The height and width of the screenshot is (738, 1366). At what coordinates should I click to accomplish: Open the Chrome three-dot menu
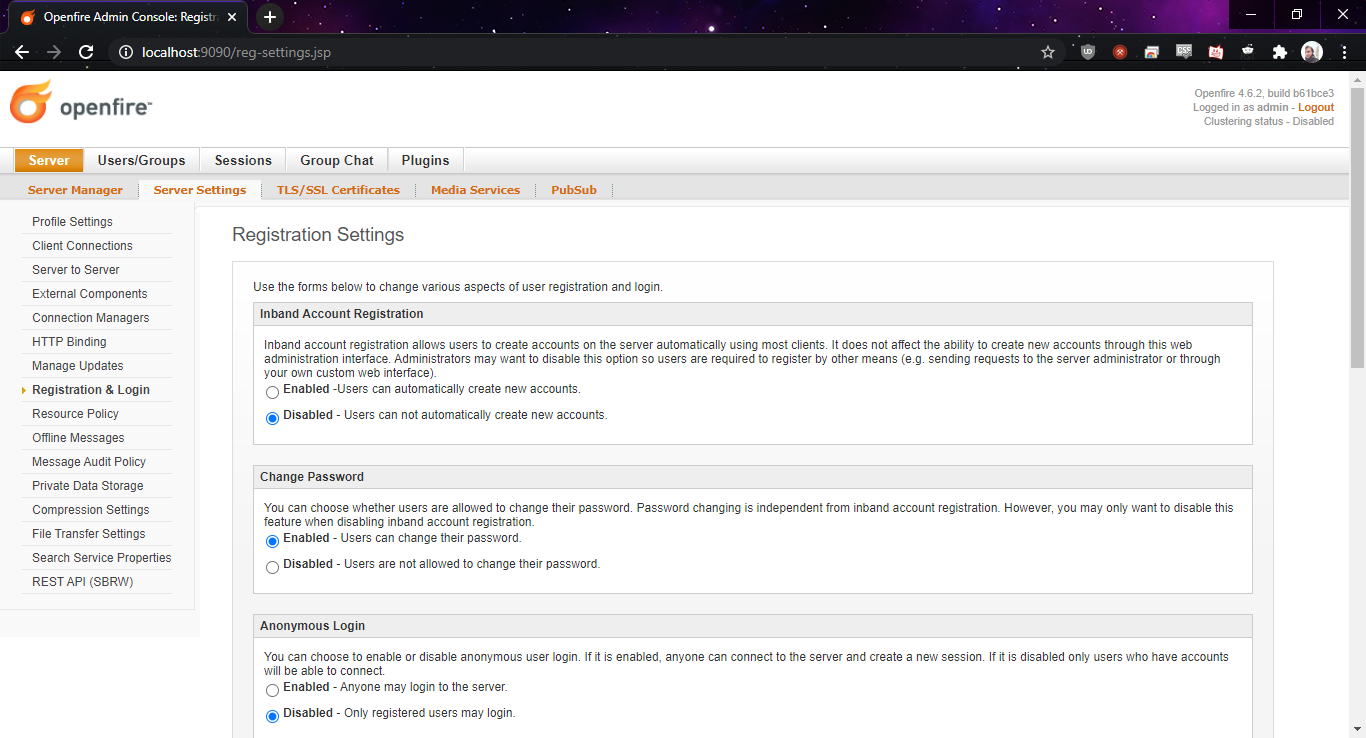(1344, 52)
